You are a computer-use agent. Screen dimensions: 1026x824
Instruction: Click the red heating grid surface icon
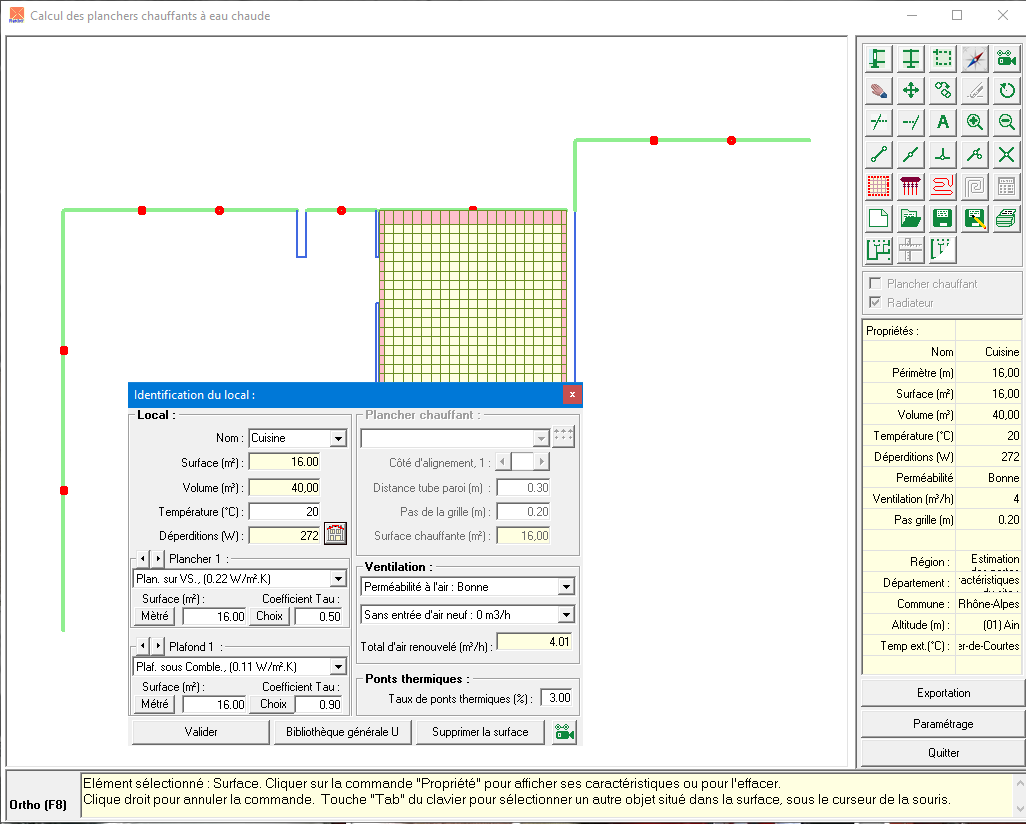(879, 186)
